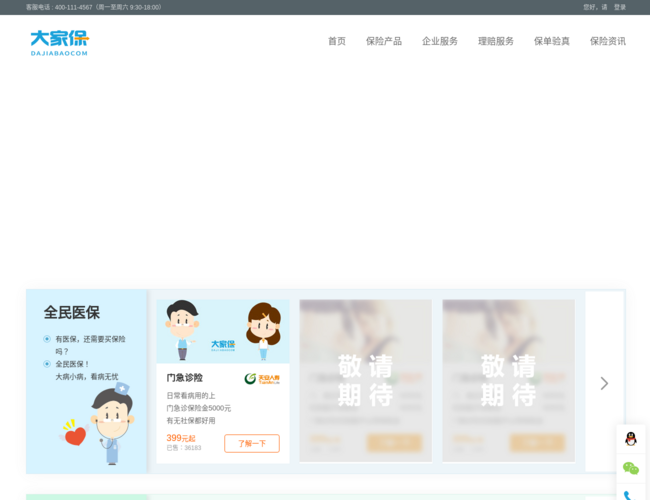Click the 399元起 price text

click(x=181, y=438)
